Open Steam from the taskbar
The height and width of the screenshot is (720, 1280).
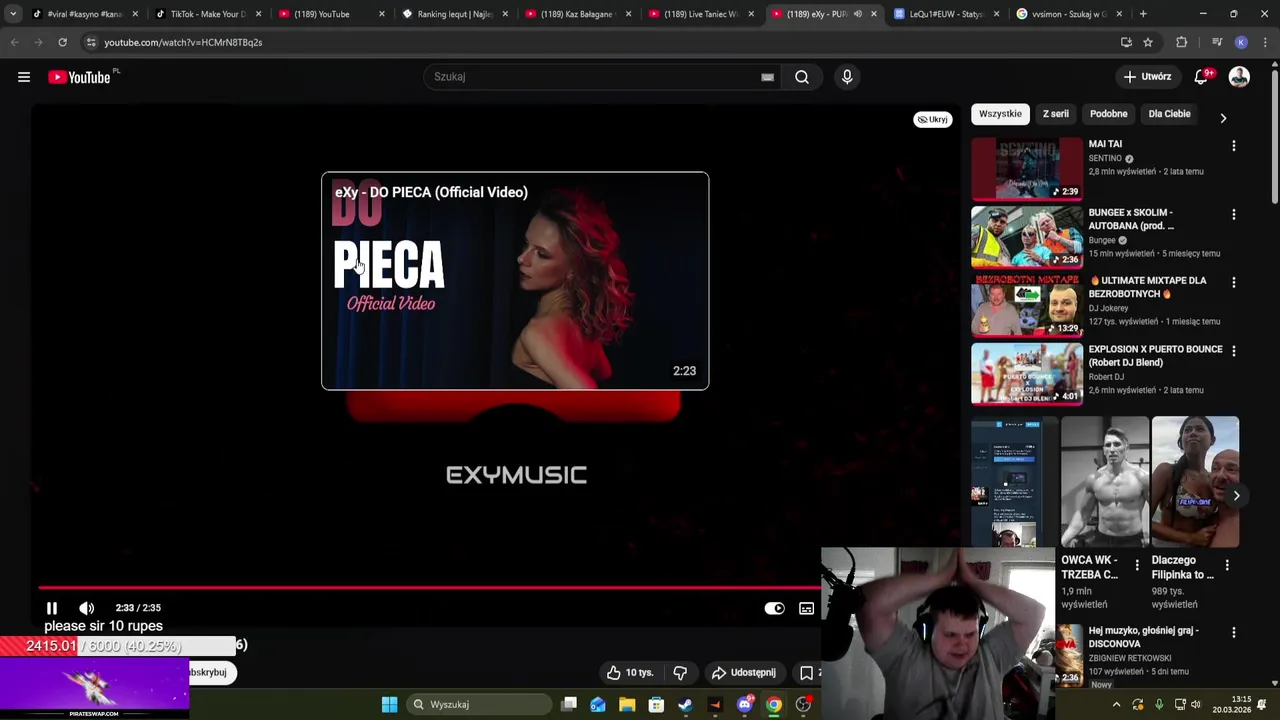(685, 704)
